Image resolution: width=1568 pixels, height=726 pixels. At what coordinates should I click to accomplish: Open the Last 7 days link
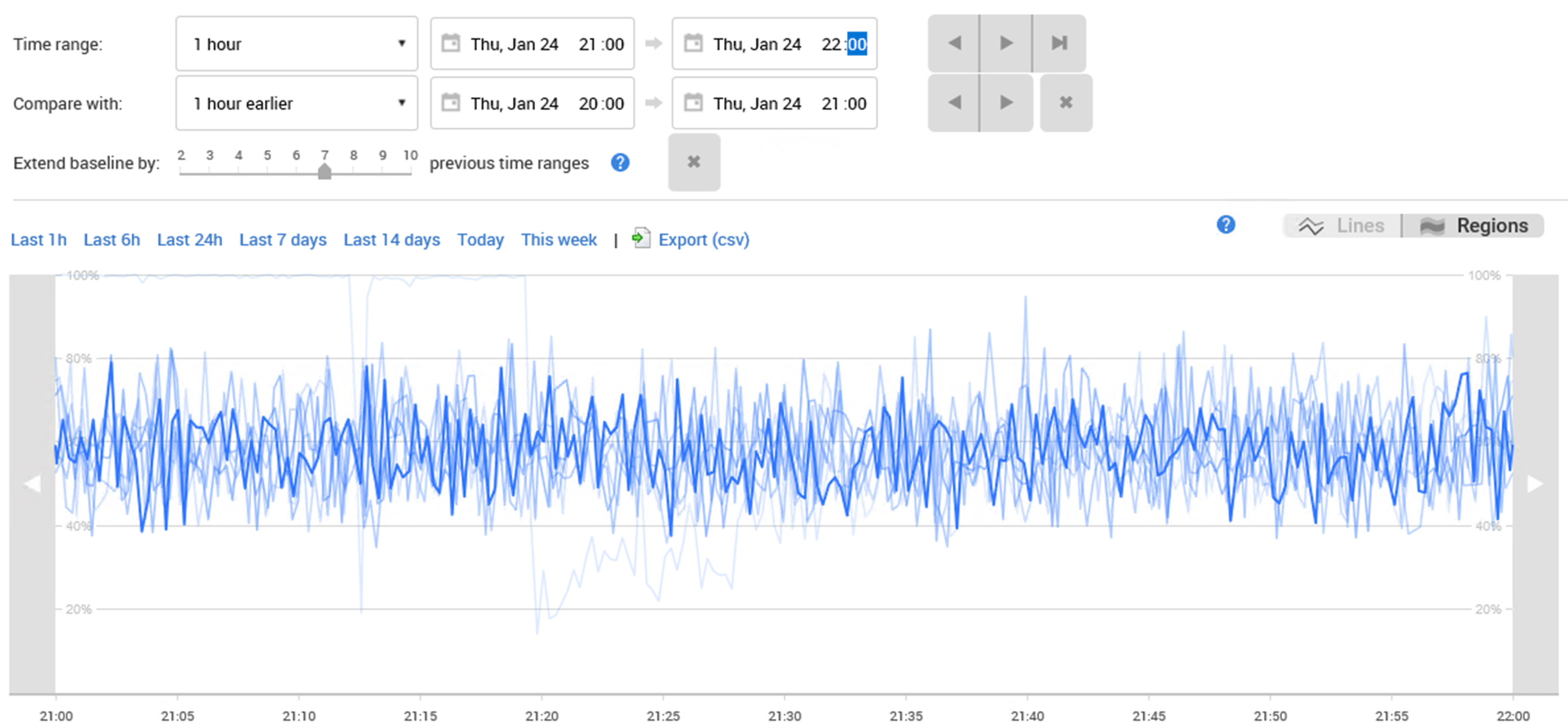click(282, 240)
